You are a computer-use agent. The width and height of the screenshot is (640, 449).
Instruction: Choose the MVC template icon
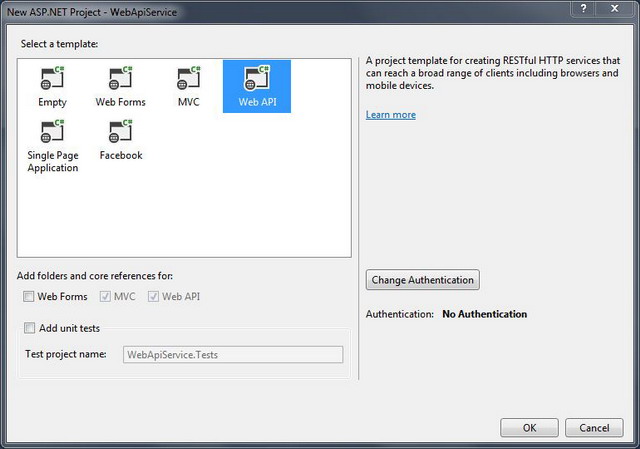189,78
